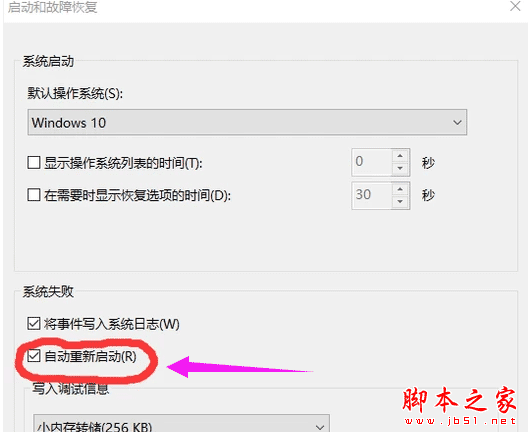Enable 显示操作系统列表的时间 checkbox

pos(34,163)
